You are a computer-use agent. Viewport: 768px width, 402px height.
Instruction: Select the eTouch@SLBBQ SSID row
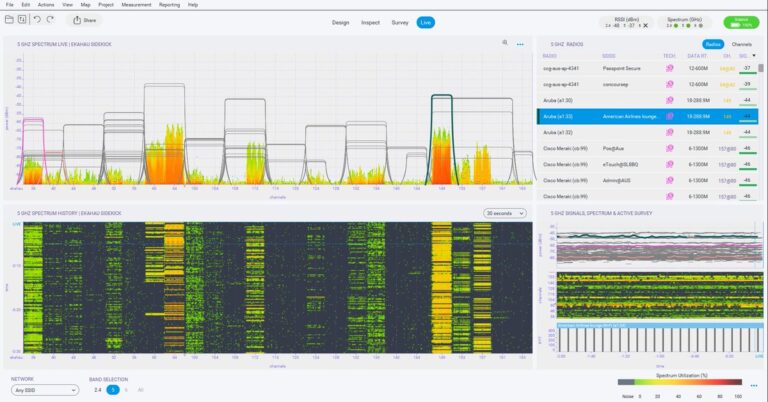(648, 165)
